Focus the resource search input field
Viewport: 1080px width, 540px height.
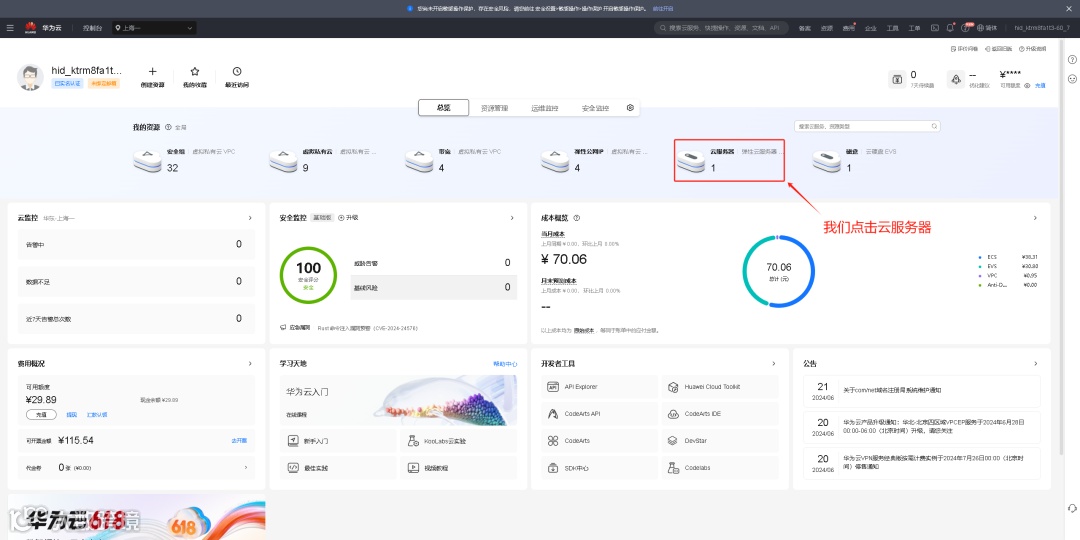click(867, 127)
